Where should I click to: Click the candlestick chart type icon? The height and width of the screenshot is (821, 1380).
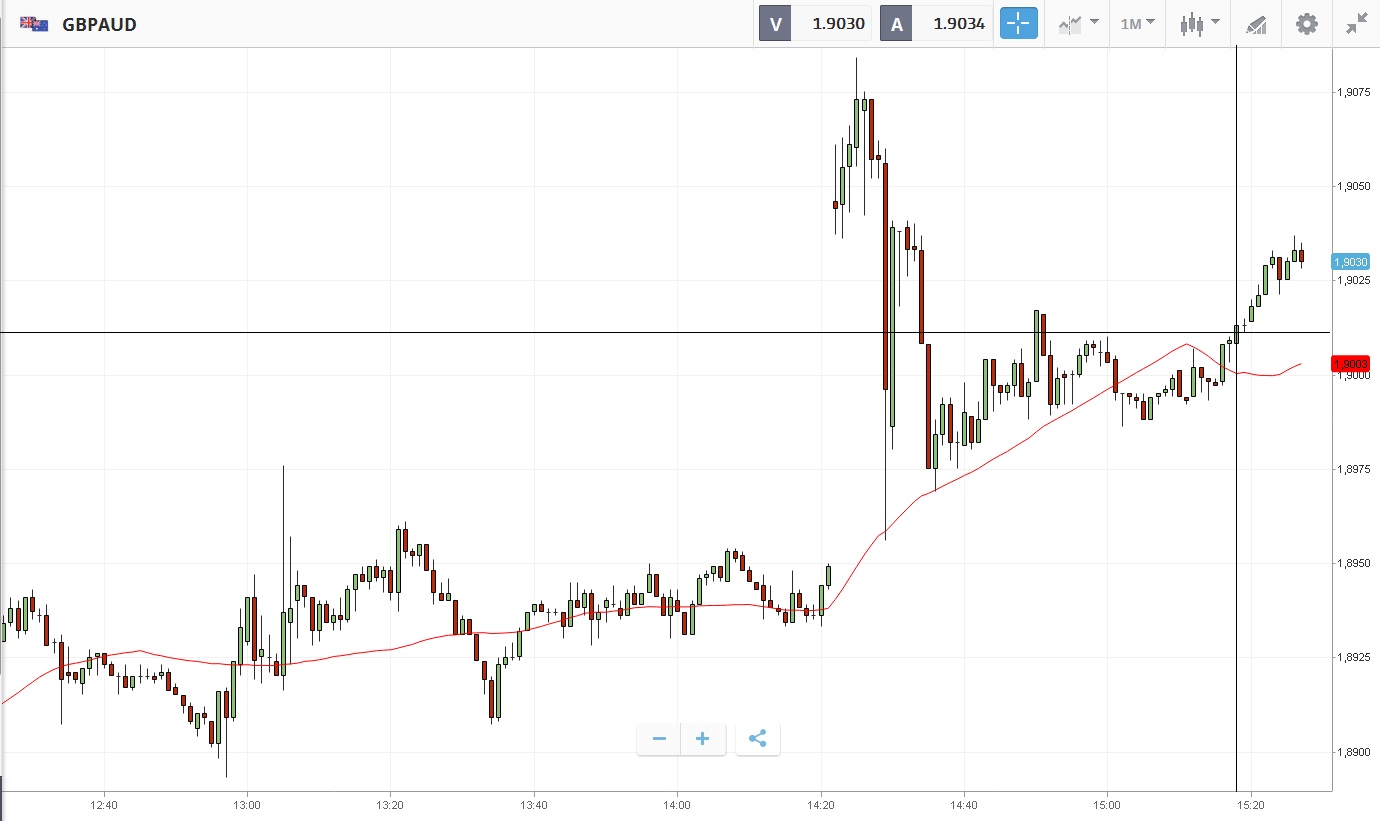[1190, 23]
